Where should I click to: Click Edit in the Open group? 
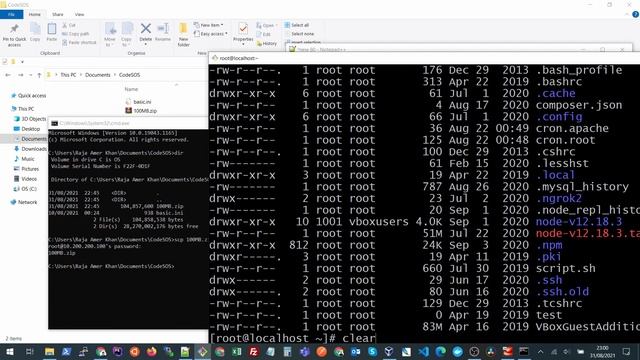click(264, 34)
